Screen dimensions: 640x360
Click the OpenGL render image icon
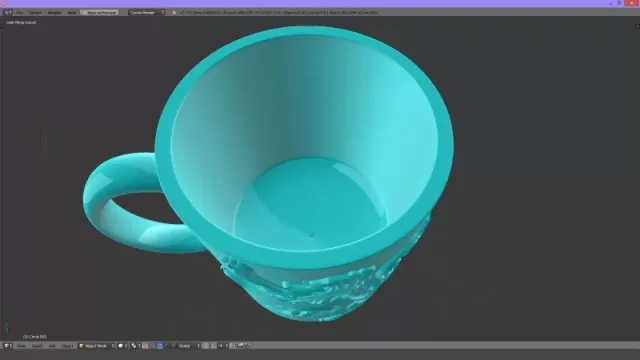[241, 346]
